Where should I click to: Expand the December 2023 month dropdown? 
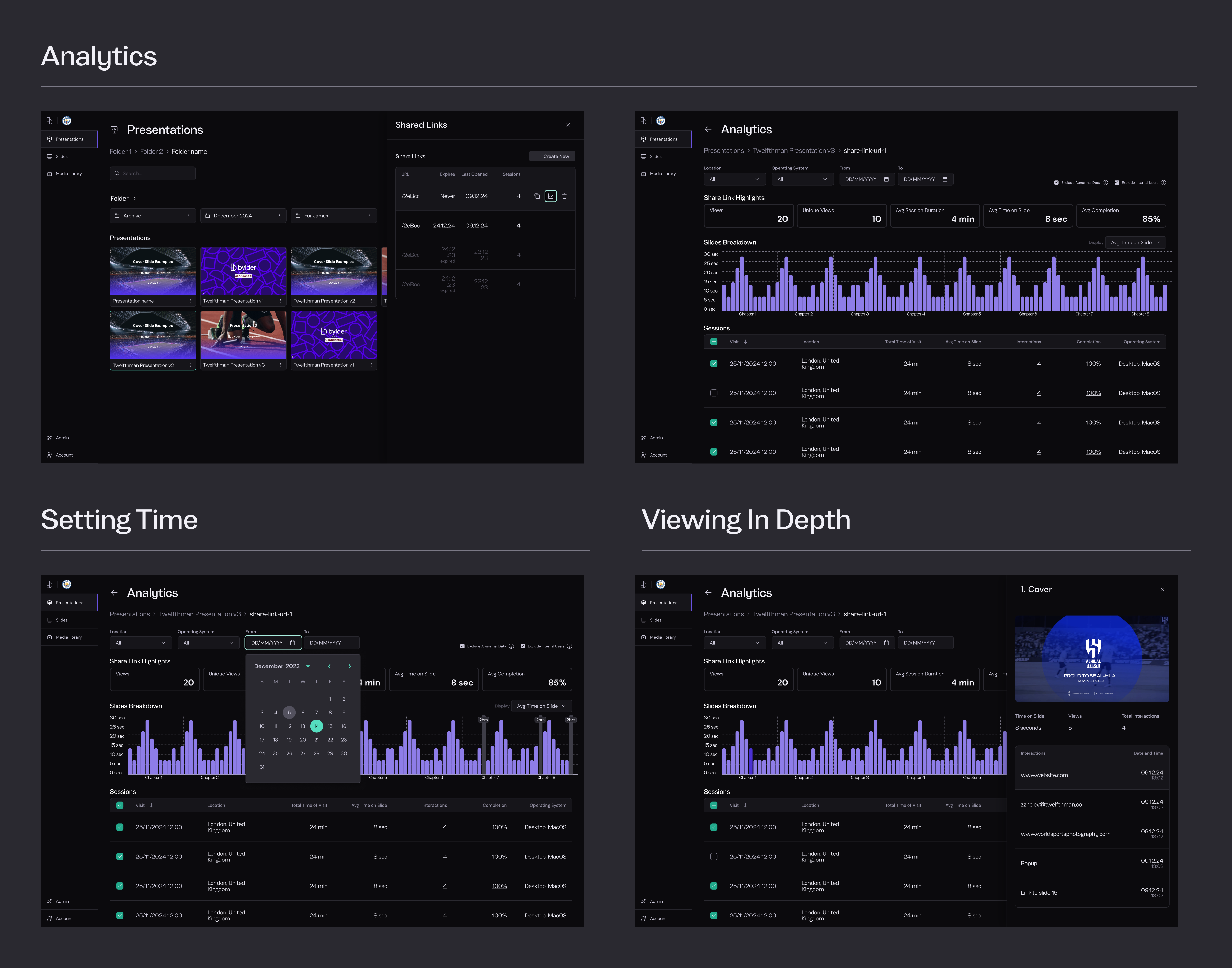point(308,667)
